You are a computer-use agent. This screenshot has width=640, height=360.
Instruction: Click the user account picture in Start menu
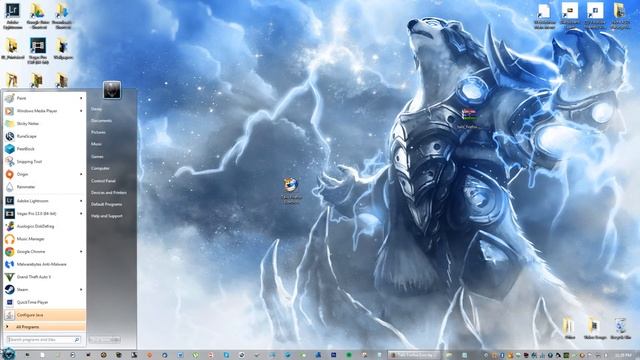(112, 90)
